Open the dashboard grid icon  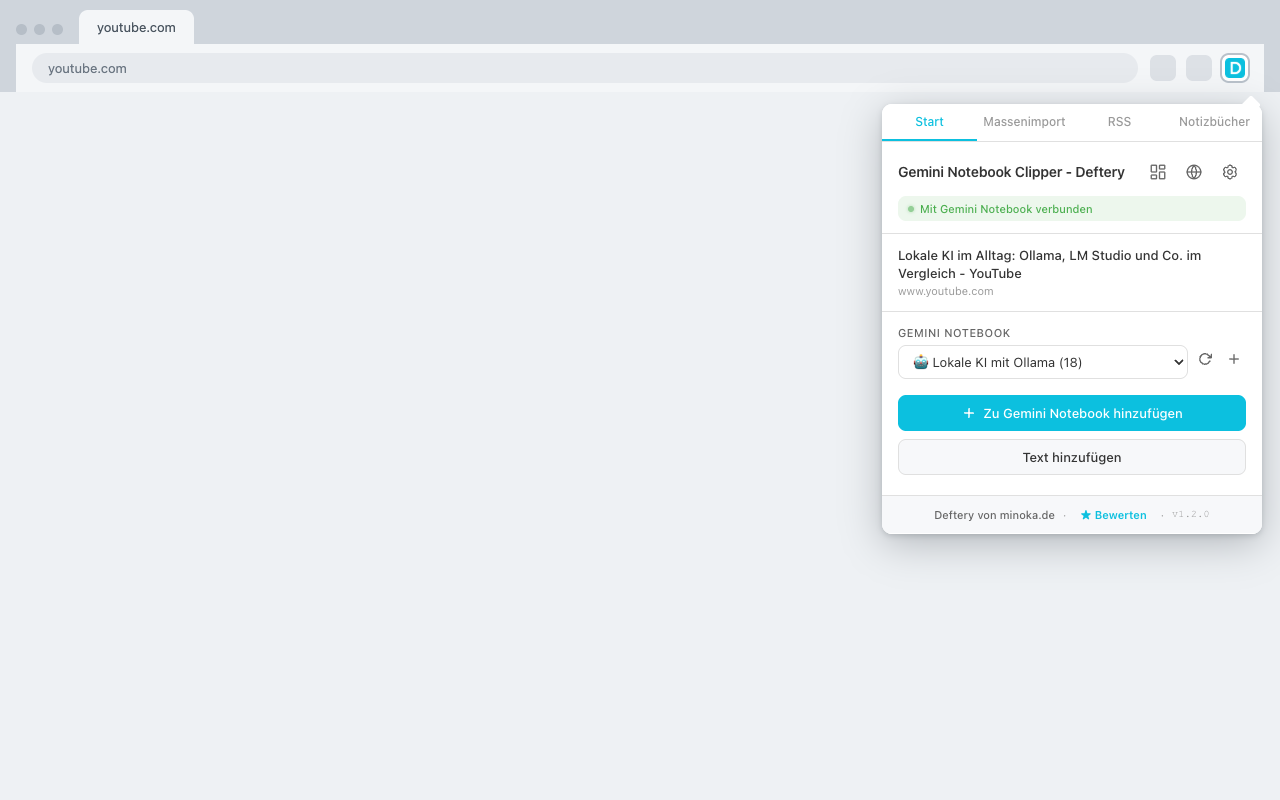1158,172
